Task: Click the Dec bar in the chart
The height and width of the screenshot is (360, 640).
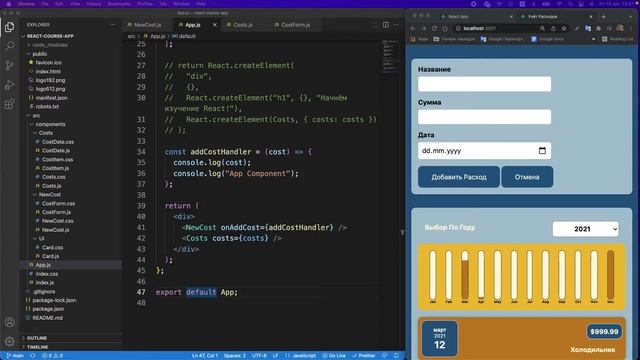Action: point(610,276)
